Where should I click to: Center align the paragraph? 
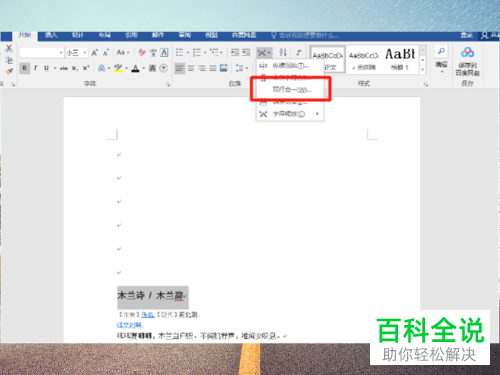pos(191,68)
